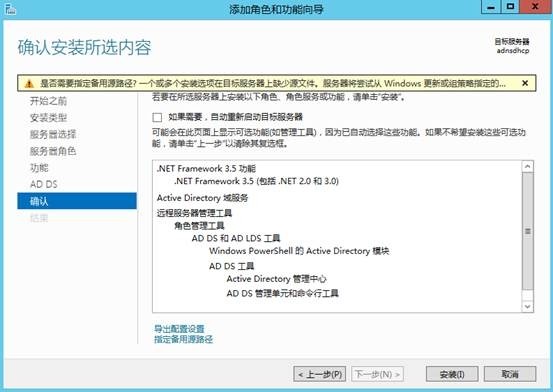This screenshot has height=392, width=553.
Task: Select '.NET Framework 3.5 功能' row
Action: [206, 169]
